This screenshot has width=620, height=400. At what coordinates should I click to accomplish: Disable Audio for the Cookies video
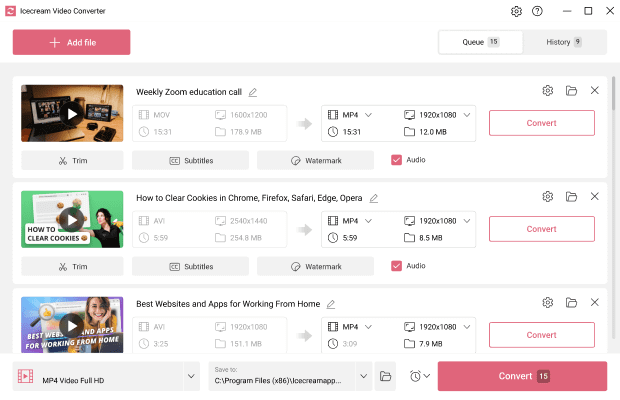coord(396,266)
